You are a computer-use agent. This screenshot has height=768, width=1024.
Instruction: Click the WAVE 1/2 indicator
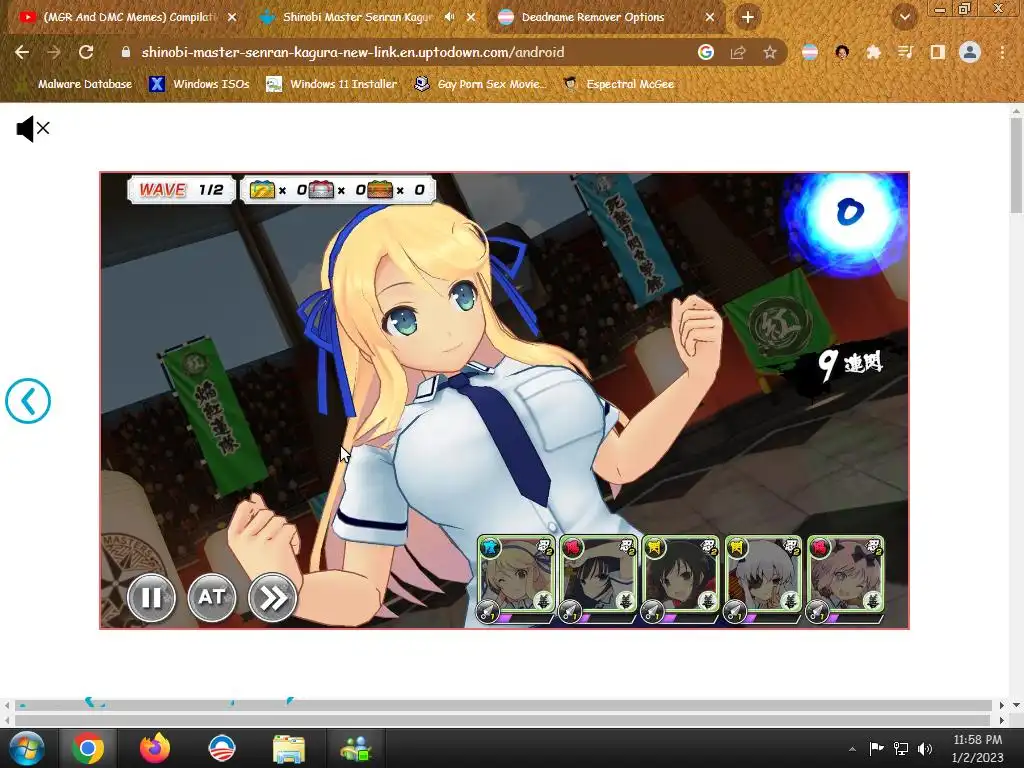(181, 190)
